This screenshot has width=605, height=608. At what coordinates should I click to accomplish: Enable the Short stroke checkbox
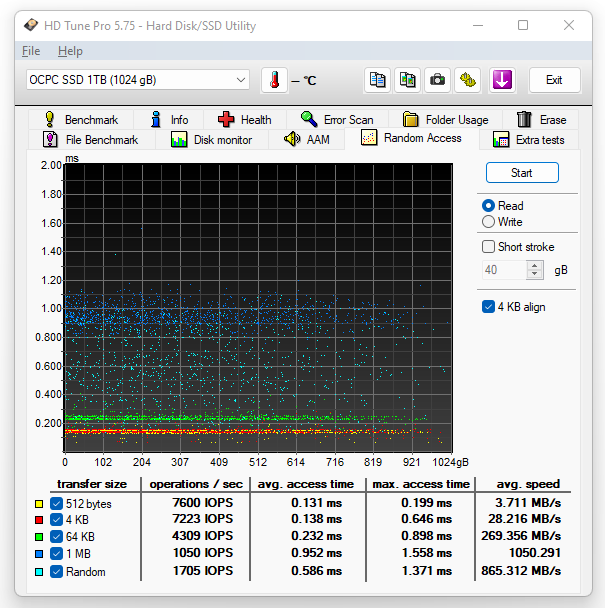pyautogui.click(x=488, y=247)
